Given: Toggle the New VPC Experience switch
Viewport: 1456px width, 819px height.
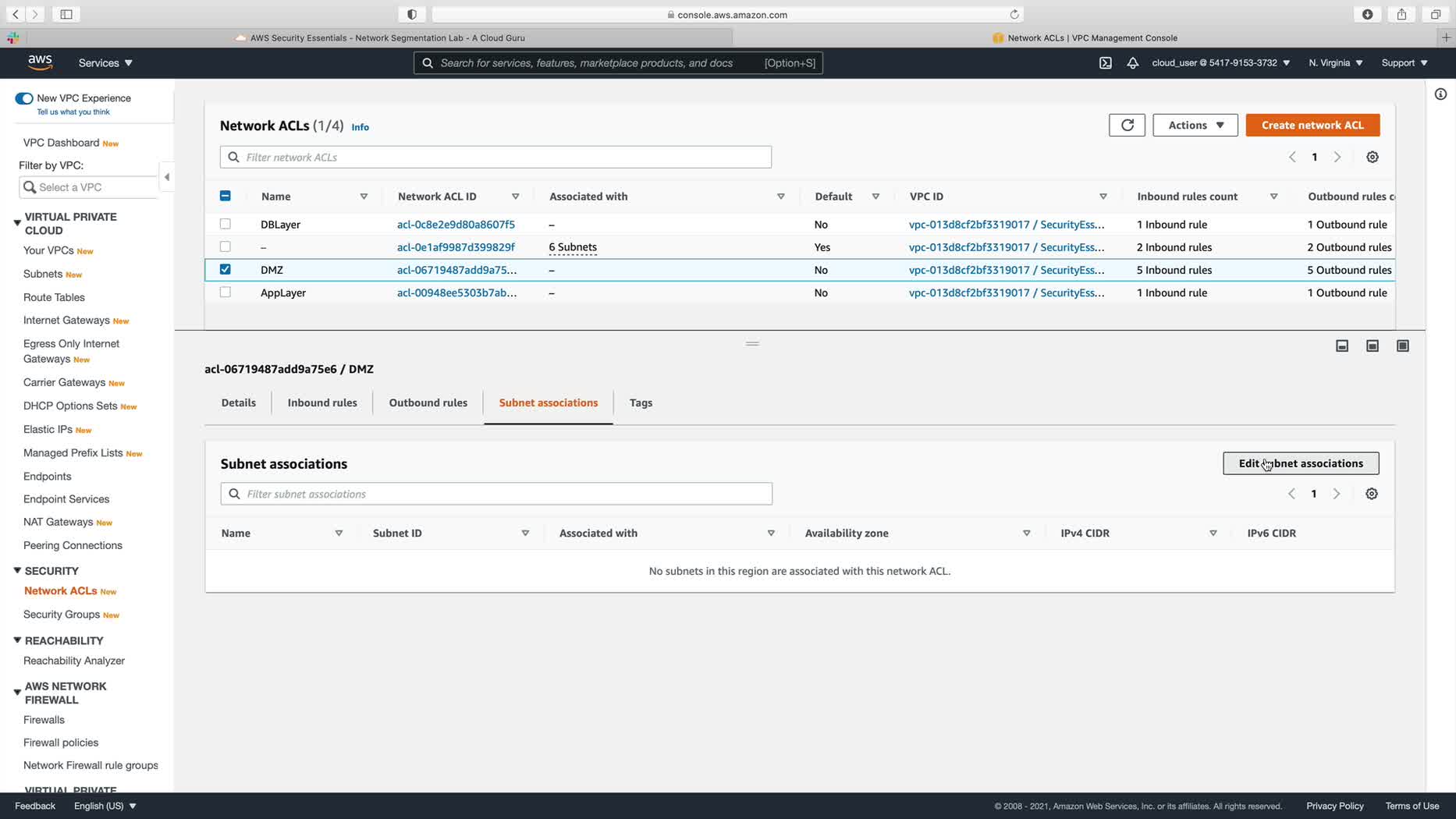Looking at the screenshot, I should point(24,98).
